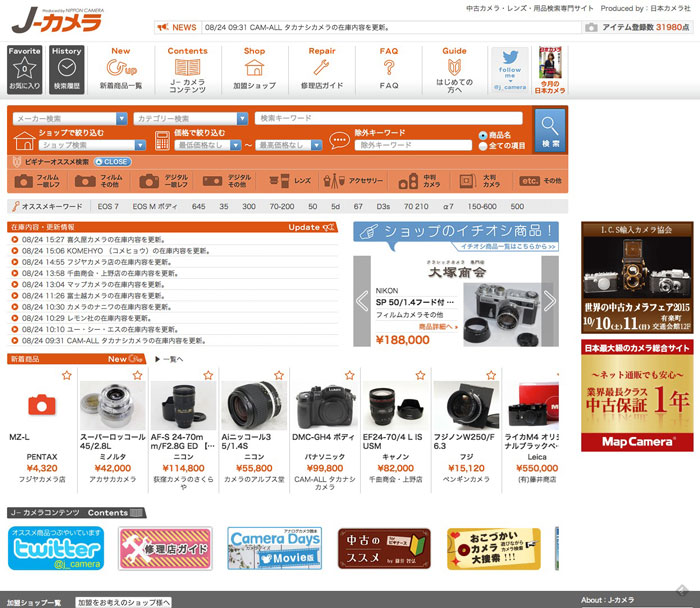Favorite the DMC-GH4 body star

350,375
